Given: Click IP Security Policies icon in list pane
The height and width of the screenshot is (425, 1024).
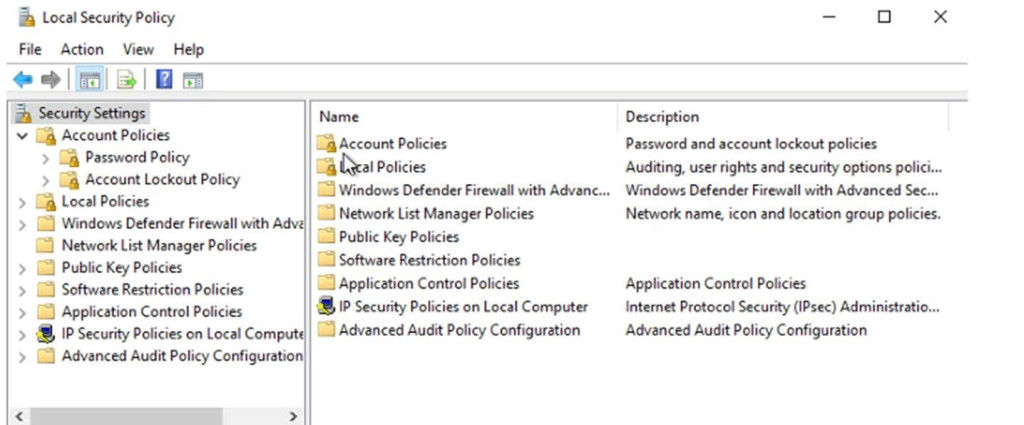Looking at the screenshot, I should click(x=326, y=307).
